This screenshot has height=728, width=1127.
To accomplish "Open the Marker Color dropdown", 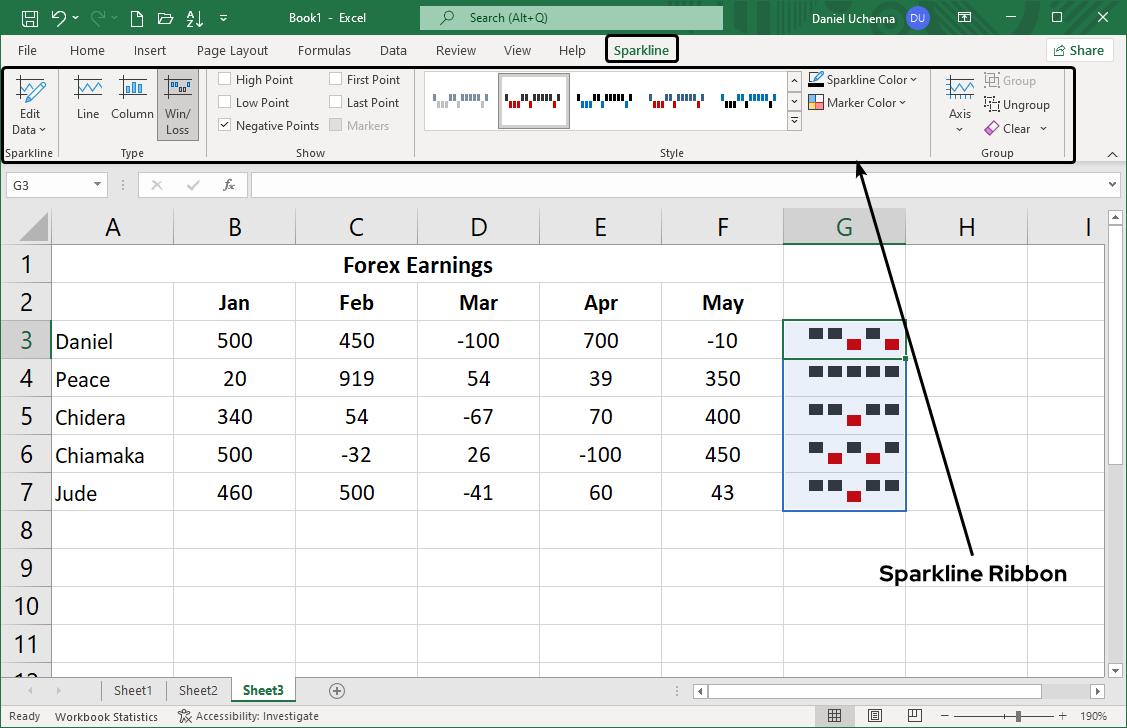I will 857,102.
